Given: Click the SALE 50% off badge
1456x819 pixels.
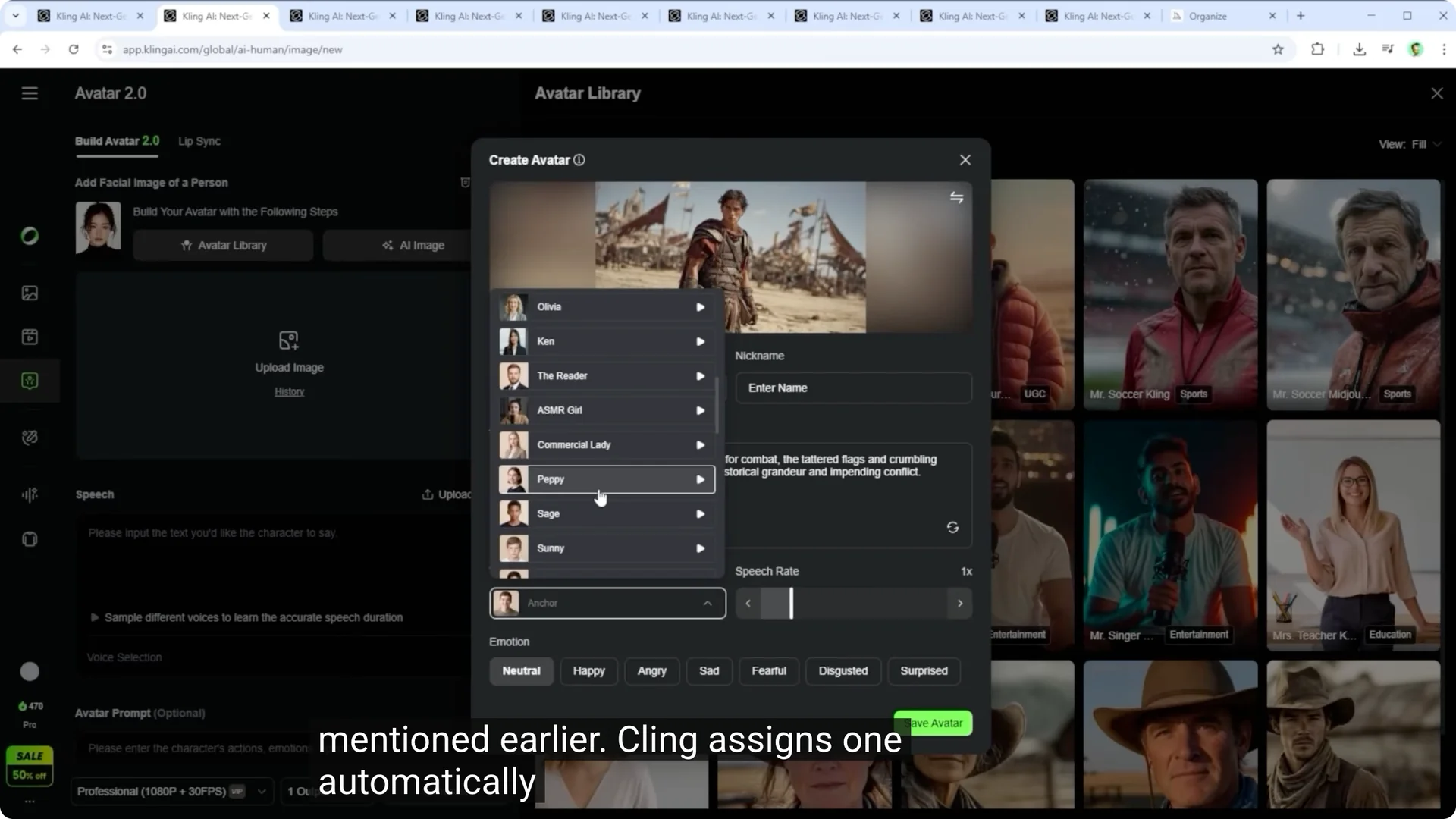Looking at the screenshot, I should pos(30,766).
